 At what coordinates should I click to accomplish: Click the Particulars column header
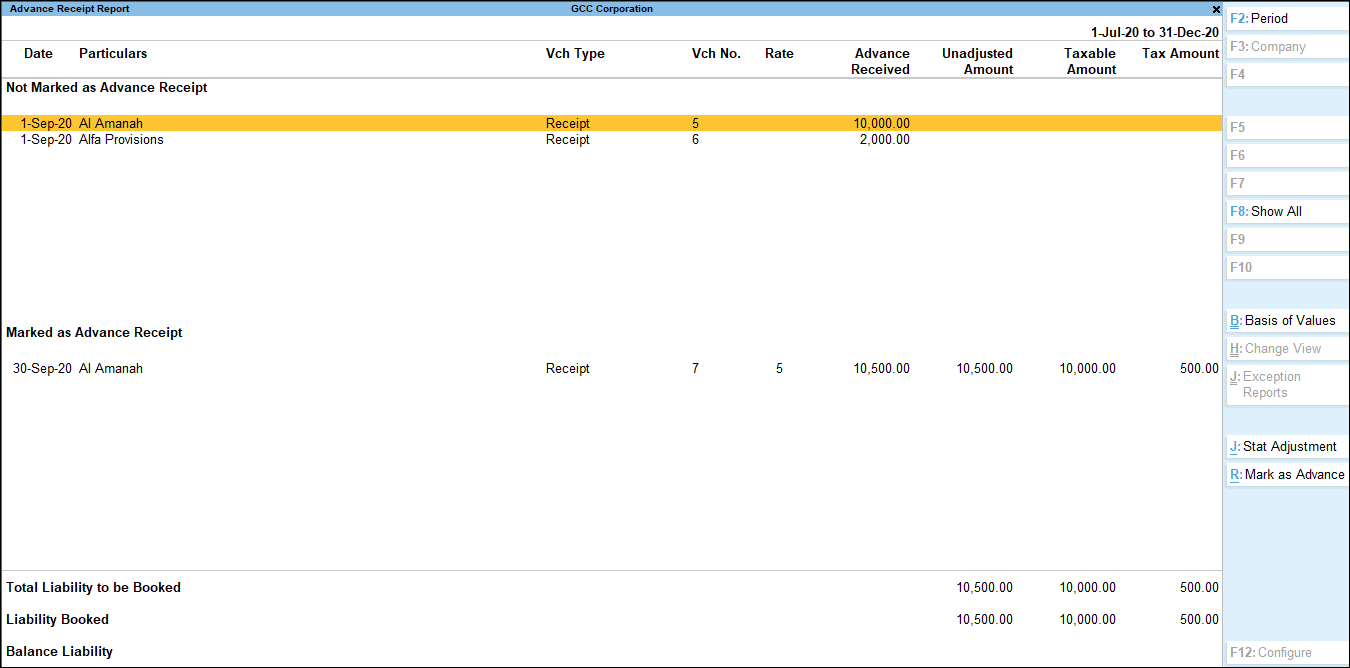(113, 54)
